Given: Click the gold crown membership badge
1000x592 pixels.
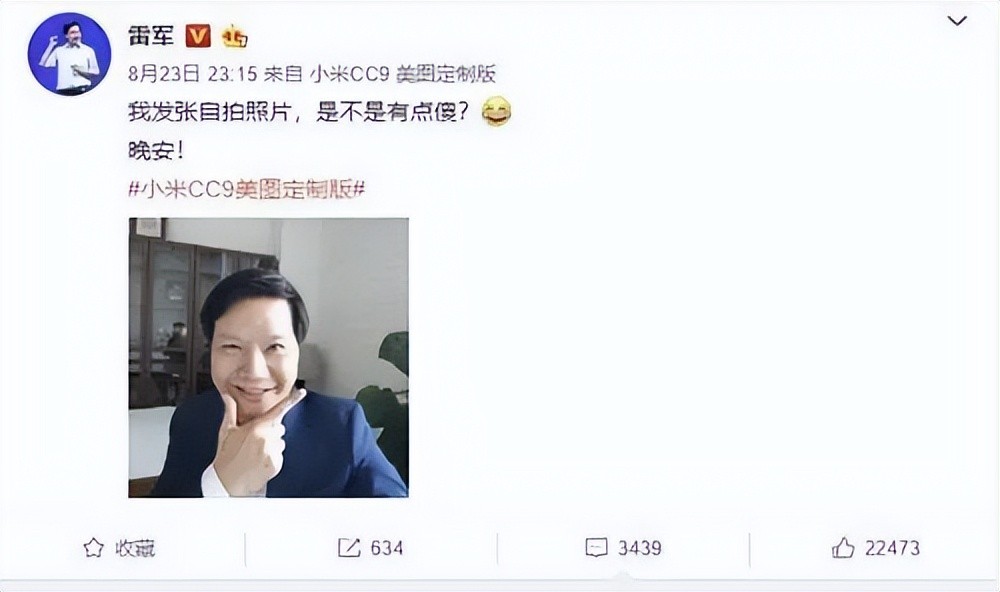Looking at the screenshot, I should coord(234,36).
